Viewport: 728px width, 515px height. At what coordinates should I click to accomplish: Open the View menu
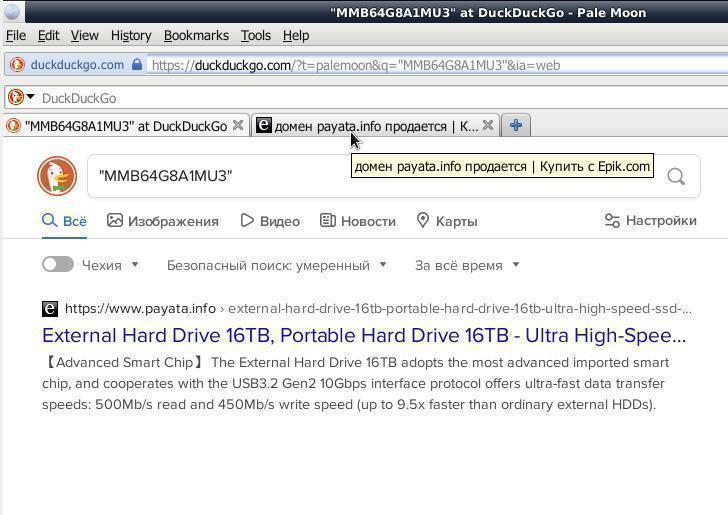pyautogui.click(x=84, y=36)
